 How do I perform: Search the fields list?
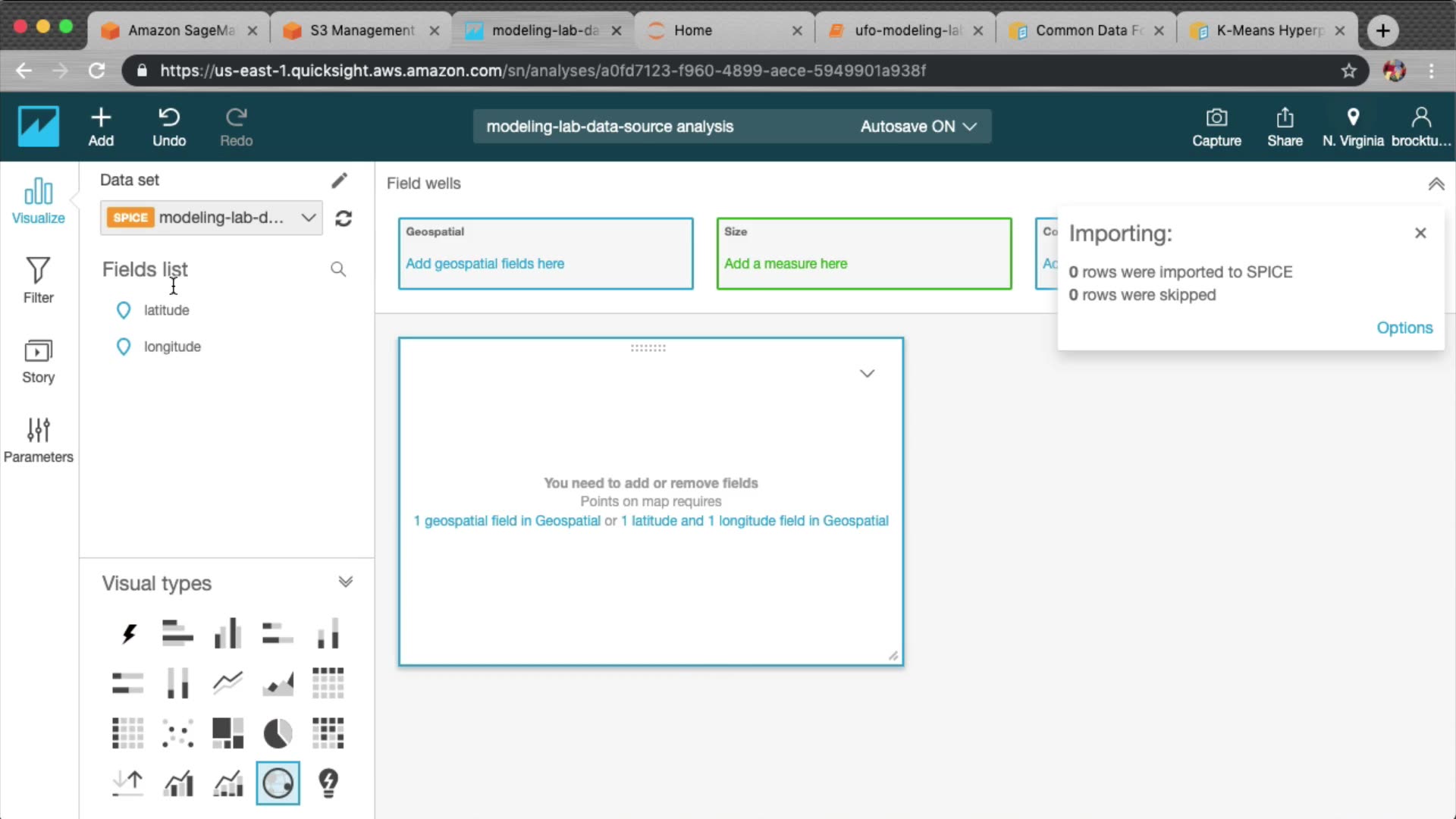point(338,269)
